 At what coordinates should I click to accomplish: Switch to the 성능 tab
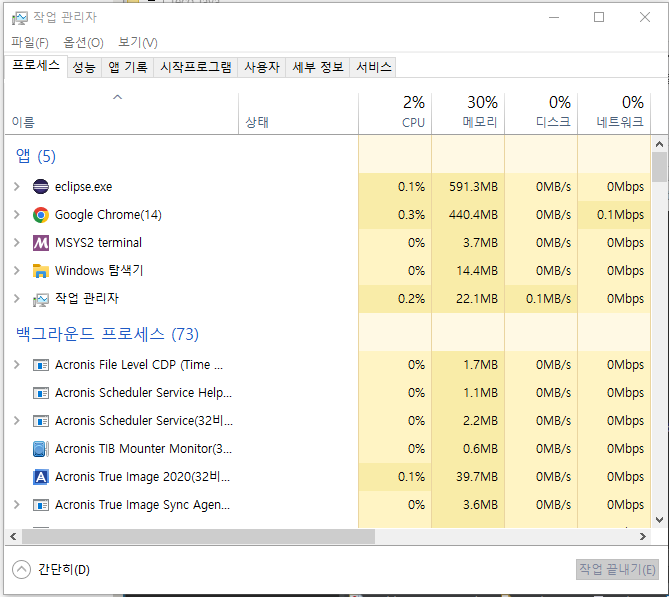(x=84, y=67)
